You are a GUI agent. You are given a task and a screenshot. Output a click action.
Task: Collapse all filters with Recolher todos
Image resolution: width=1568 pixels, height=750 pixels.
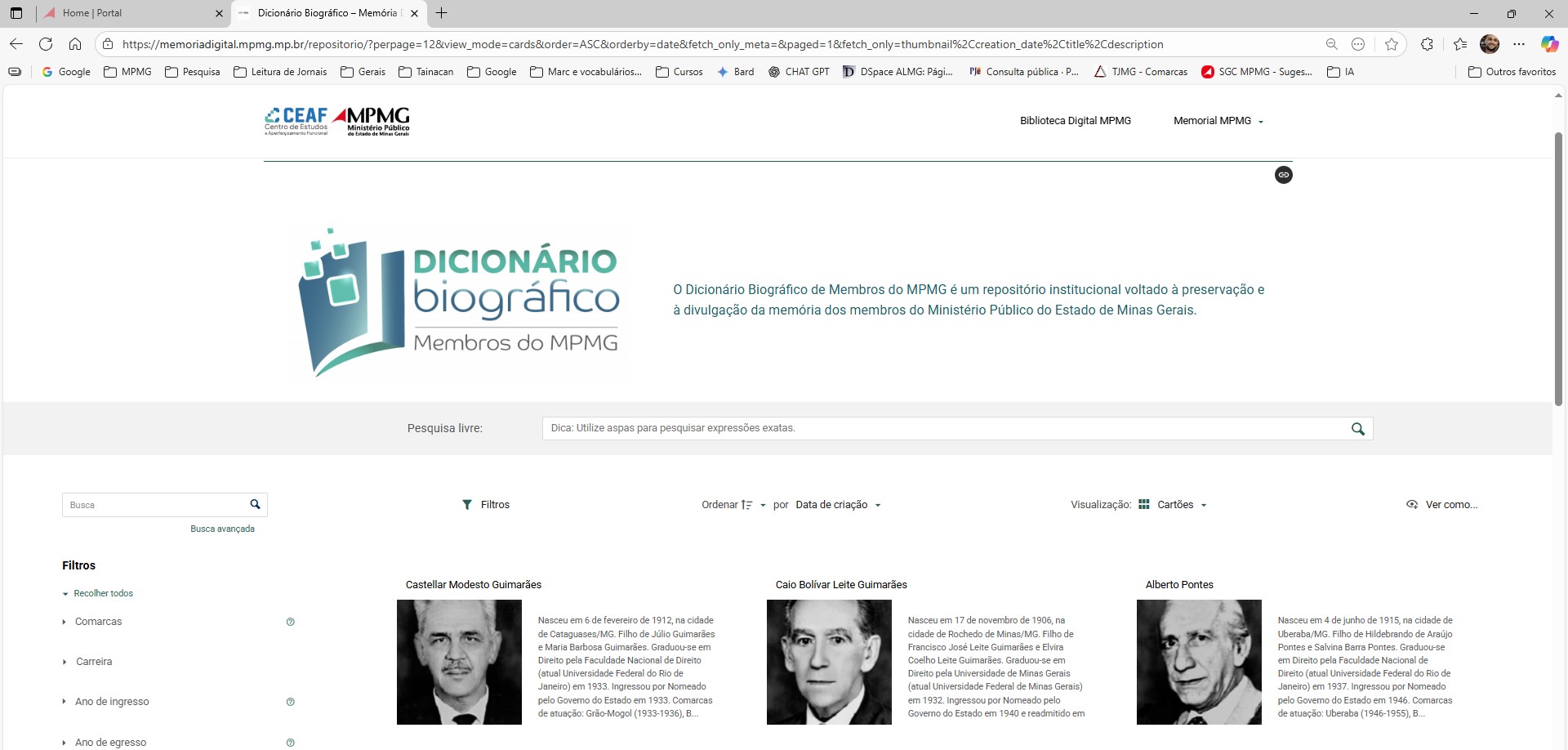pyautogui.click(x=98, y=594)
